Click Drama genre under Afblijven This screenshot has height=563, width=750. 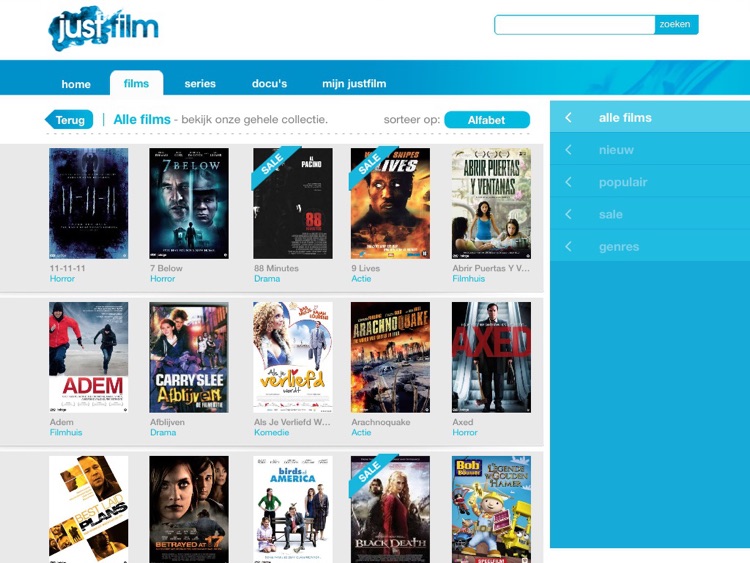tap(163, 433)
